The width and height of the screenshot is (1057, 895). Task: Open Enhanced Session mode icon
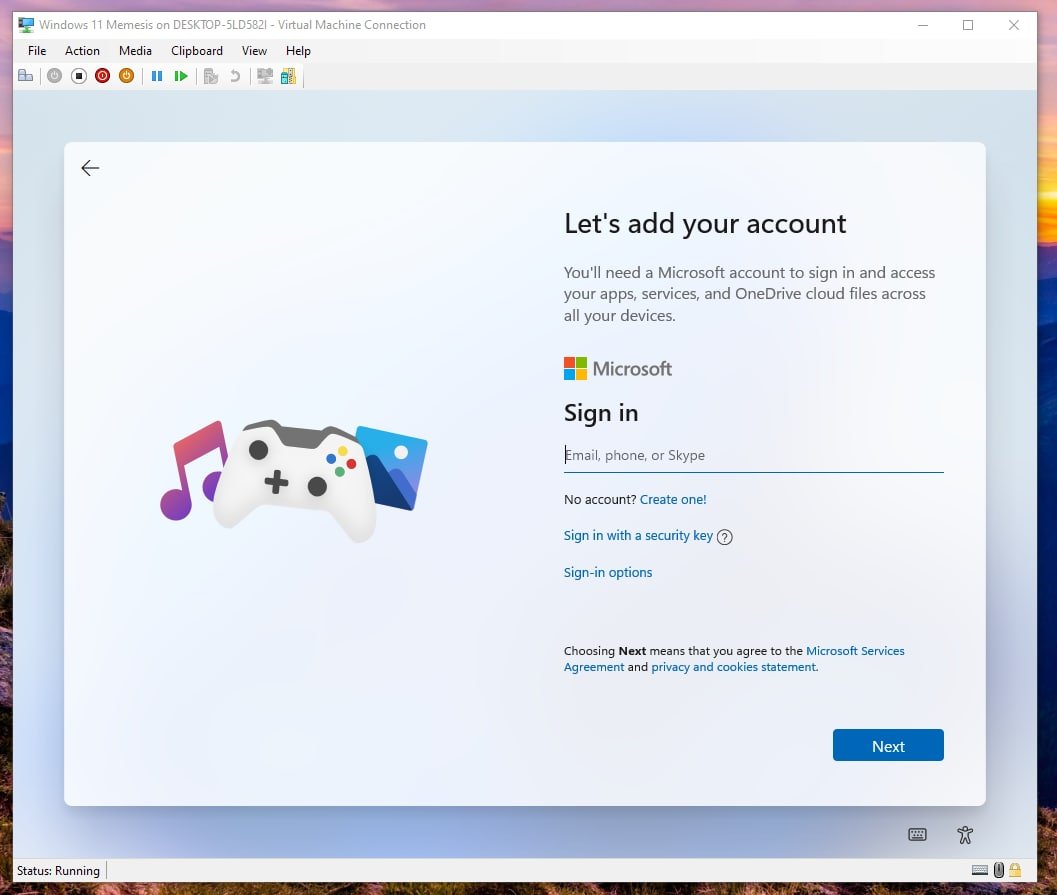point(264,75)
